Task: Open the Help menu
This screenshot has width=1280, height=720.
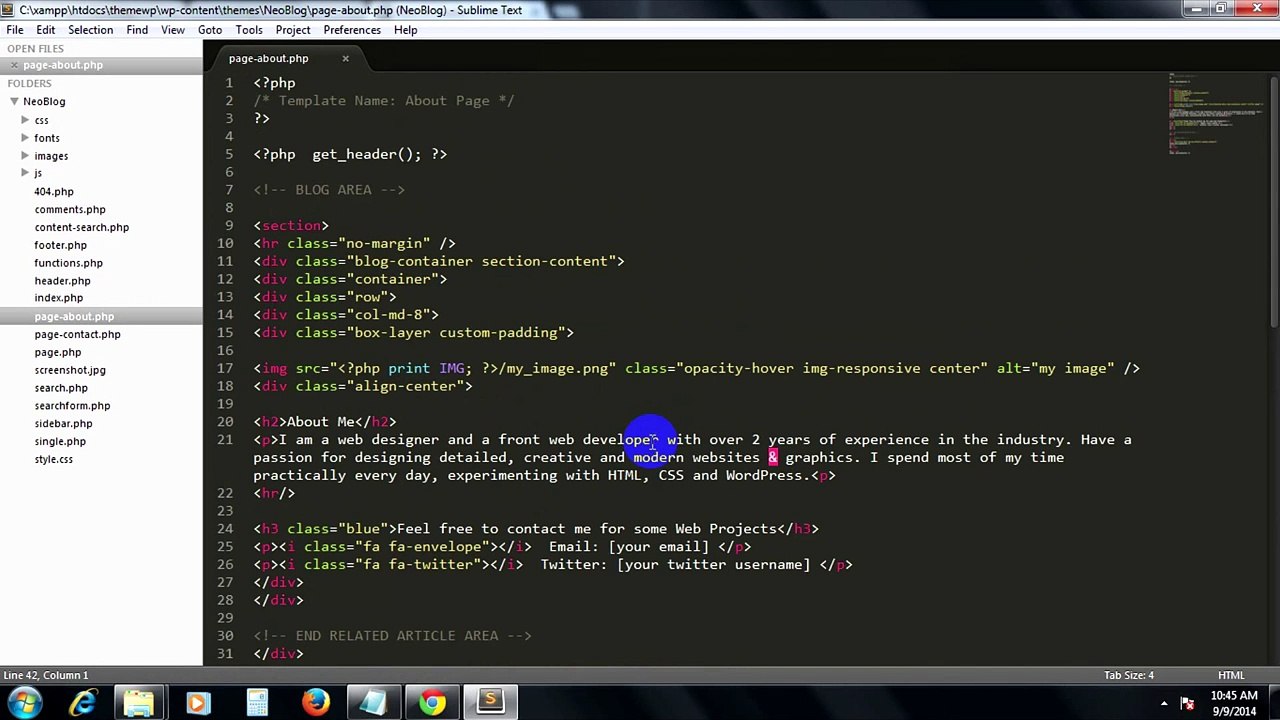Action: pos(405,30)
